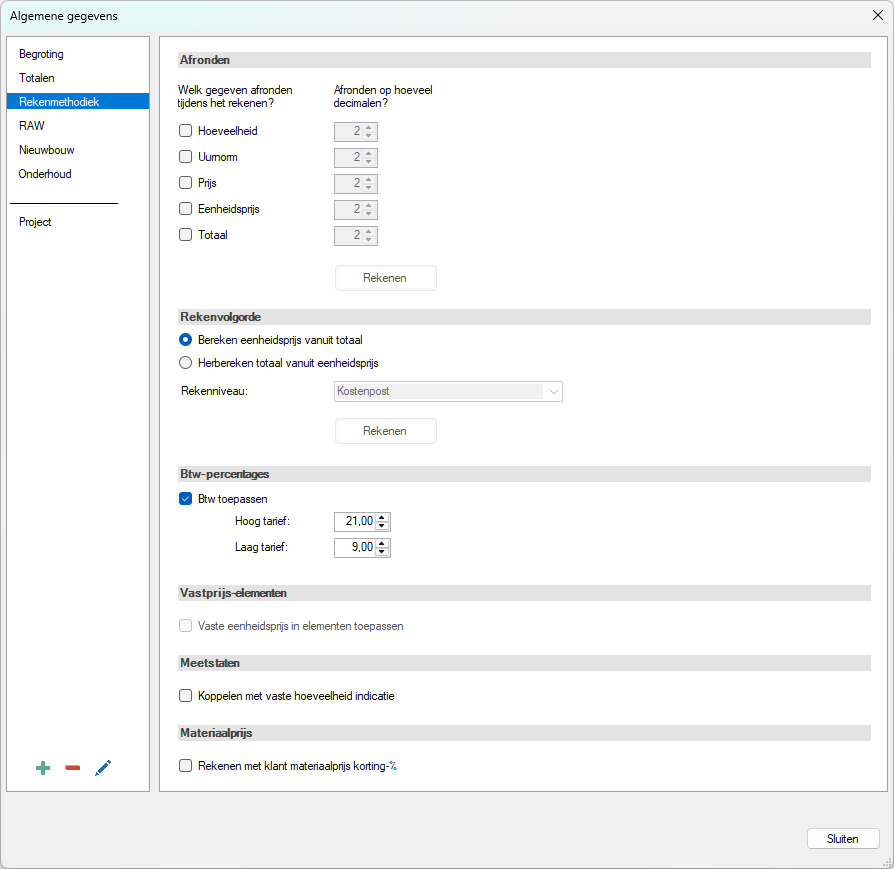
Task: Go to the Project section
Action: (x=35, y=222)
